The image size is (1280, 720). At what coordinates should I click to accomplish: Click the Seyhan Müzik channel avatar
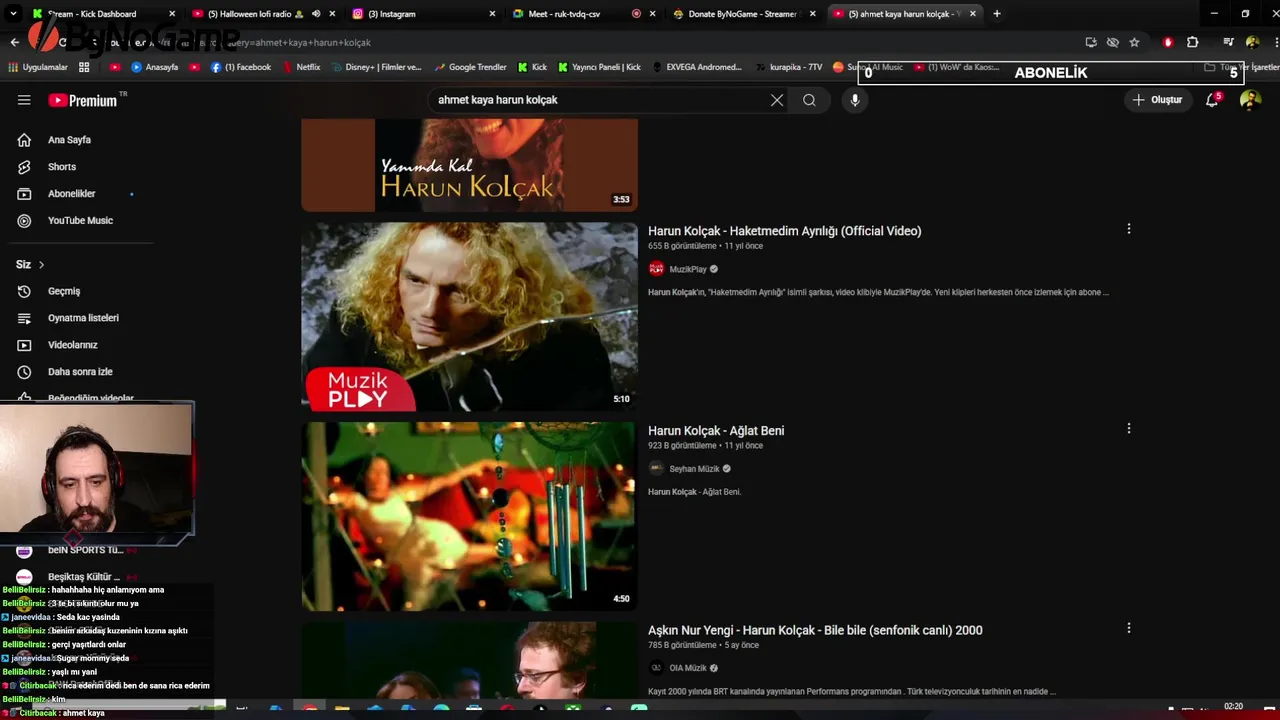(x=656, y=469)
